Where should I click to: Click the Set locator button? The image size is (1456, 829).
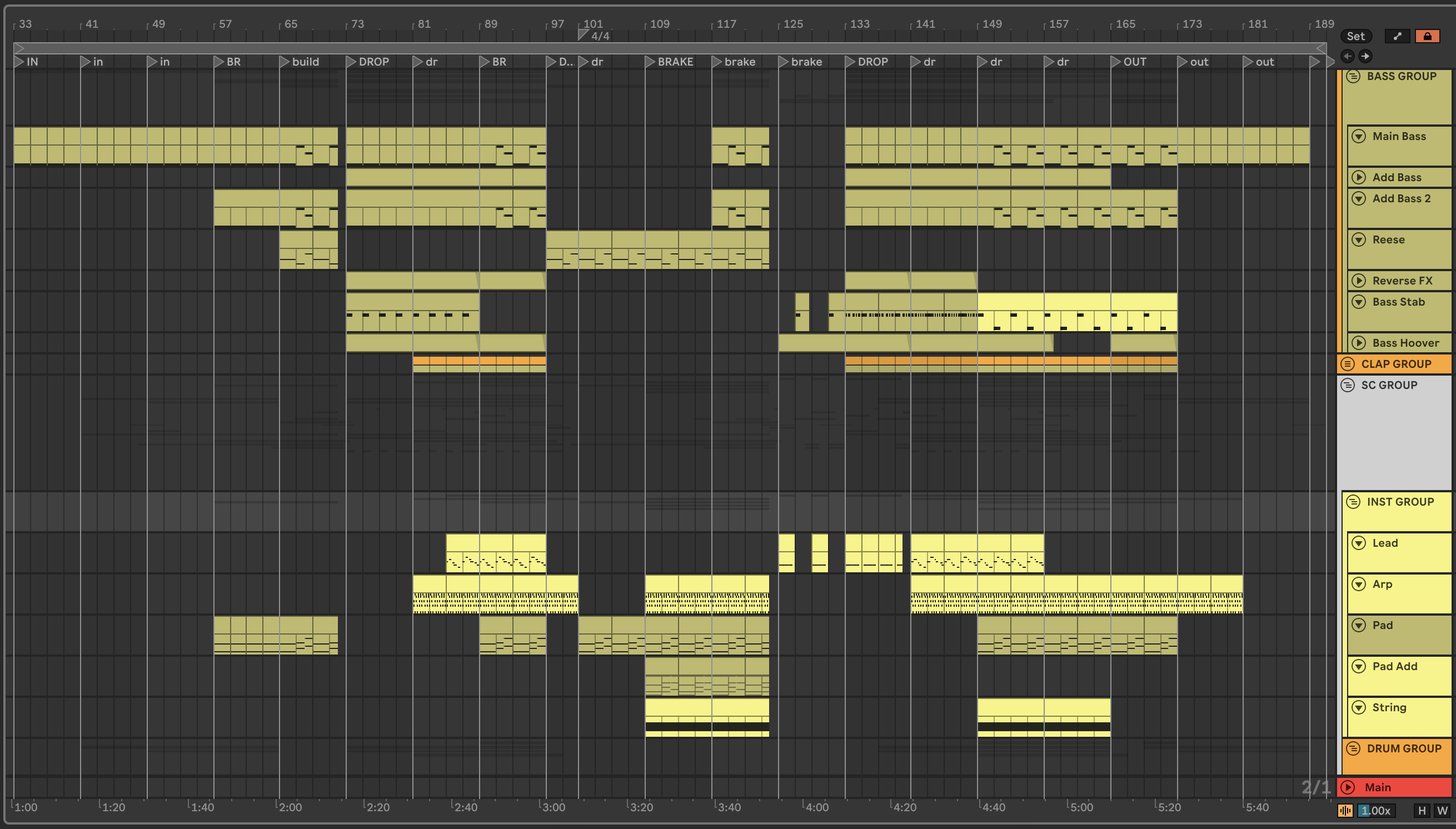(1356, 36)
